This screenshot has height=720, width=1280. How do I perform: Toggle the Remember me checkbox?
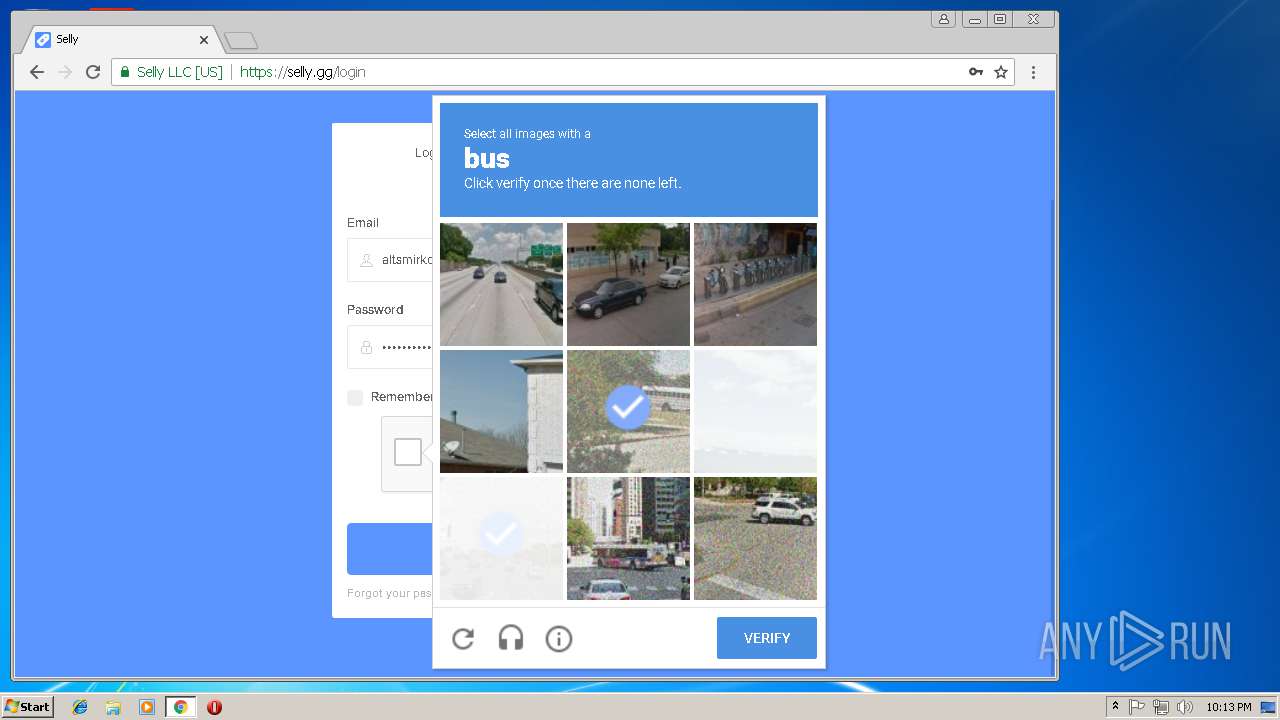[355, 398]
